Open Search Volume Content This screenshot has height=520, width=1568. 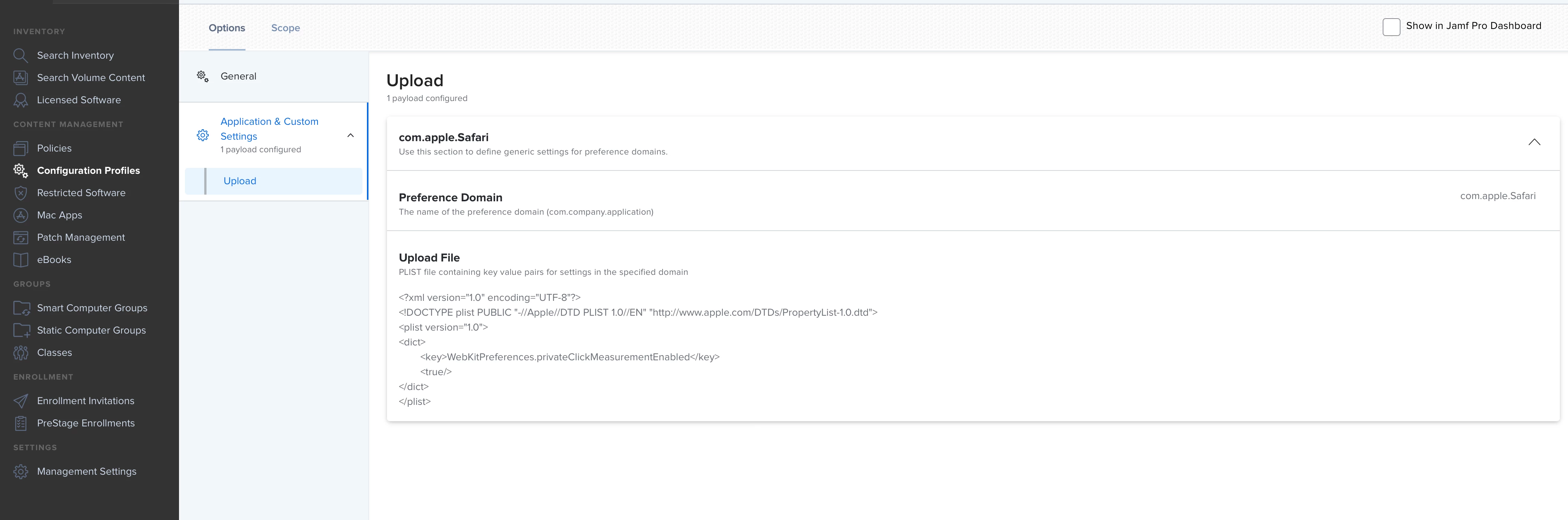[x=91, y=78]
